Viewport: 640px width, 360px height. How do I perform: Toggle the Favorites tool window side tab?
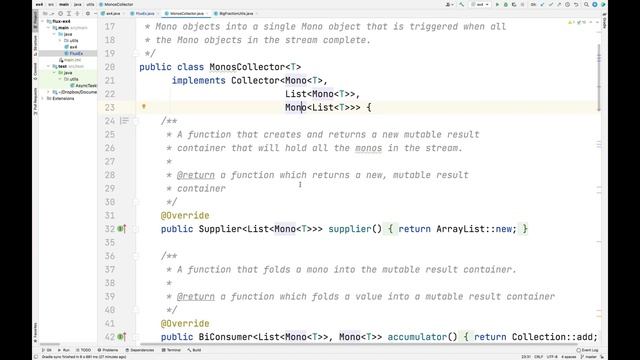point(36,331)
